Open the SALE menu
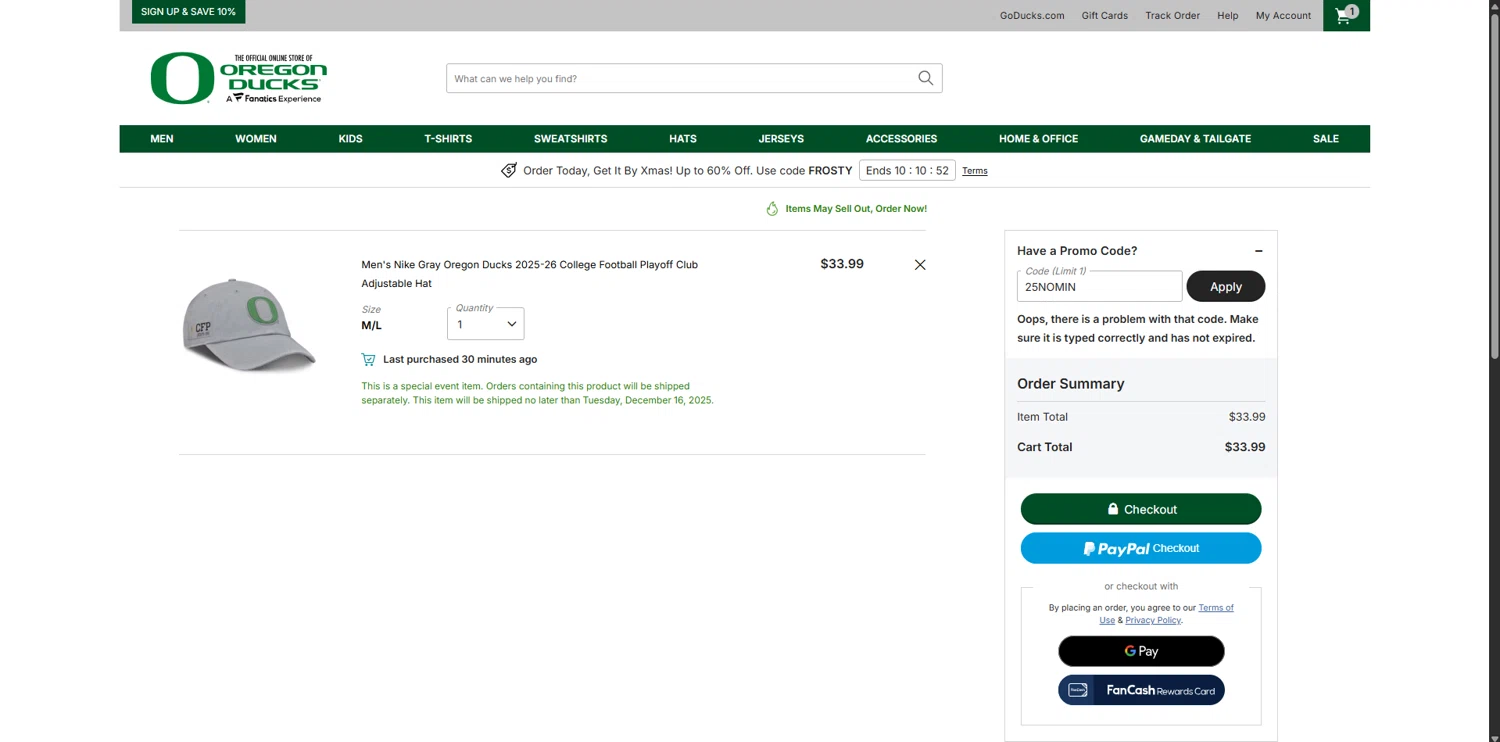 [1326, 139]
